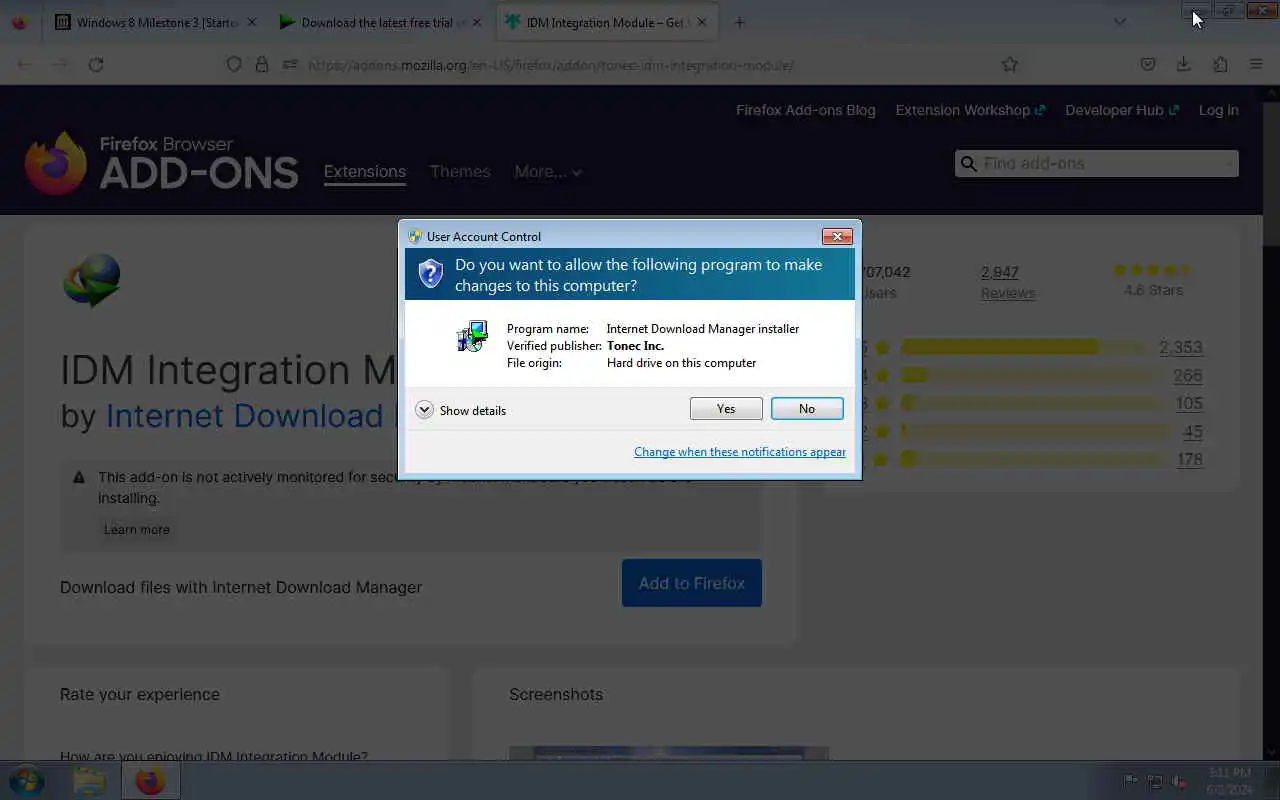Open Firefox Add-ons Blog link

(x=806, y=110)
